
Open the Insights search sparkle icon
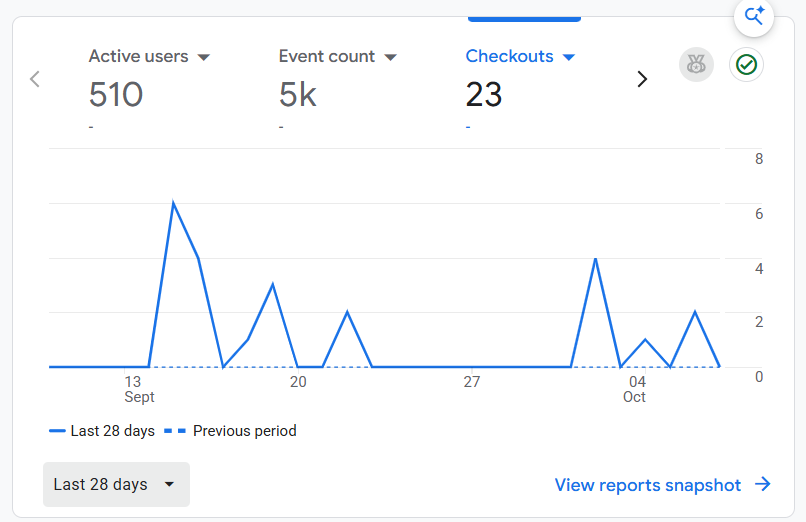coord(754,16)
